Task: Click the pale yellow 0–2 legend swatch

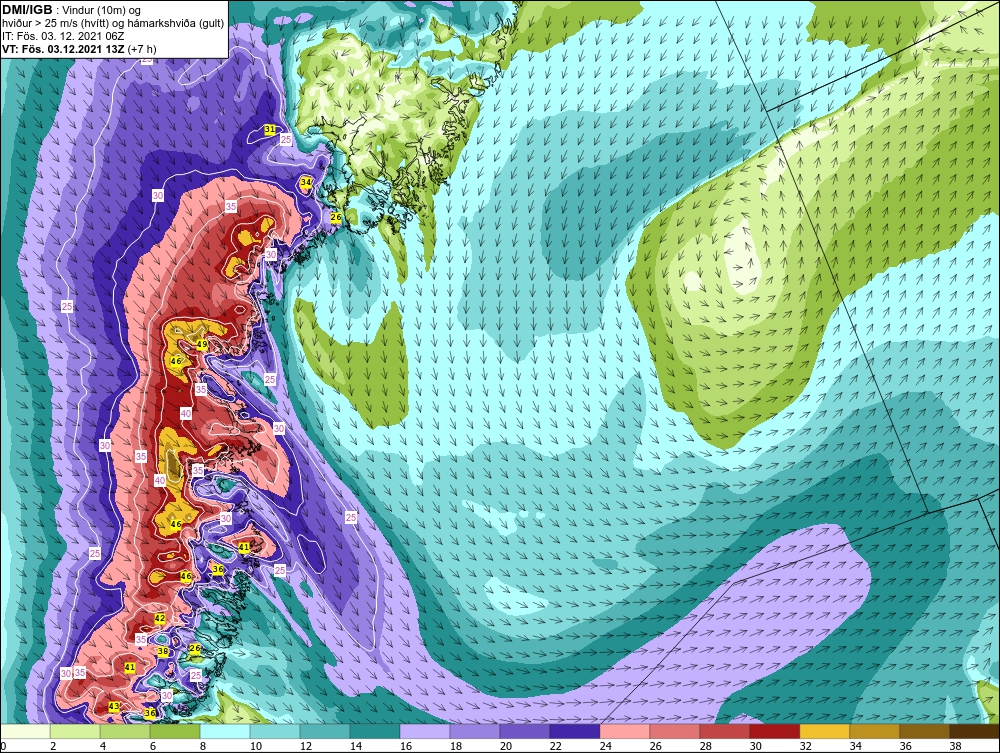Action: click(x=25, y=731)
